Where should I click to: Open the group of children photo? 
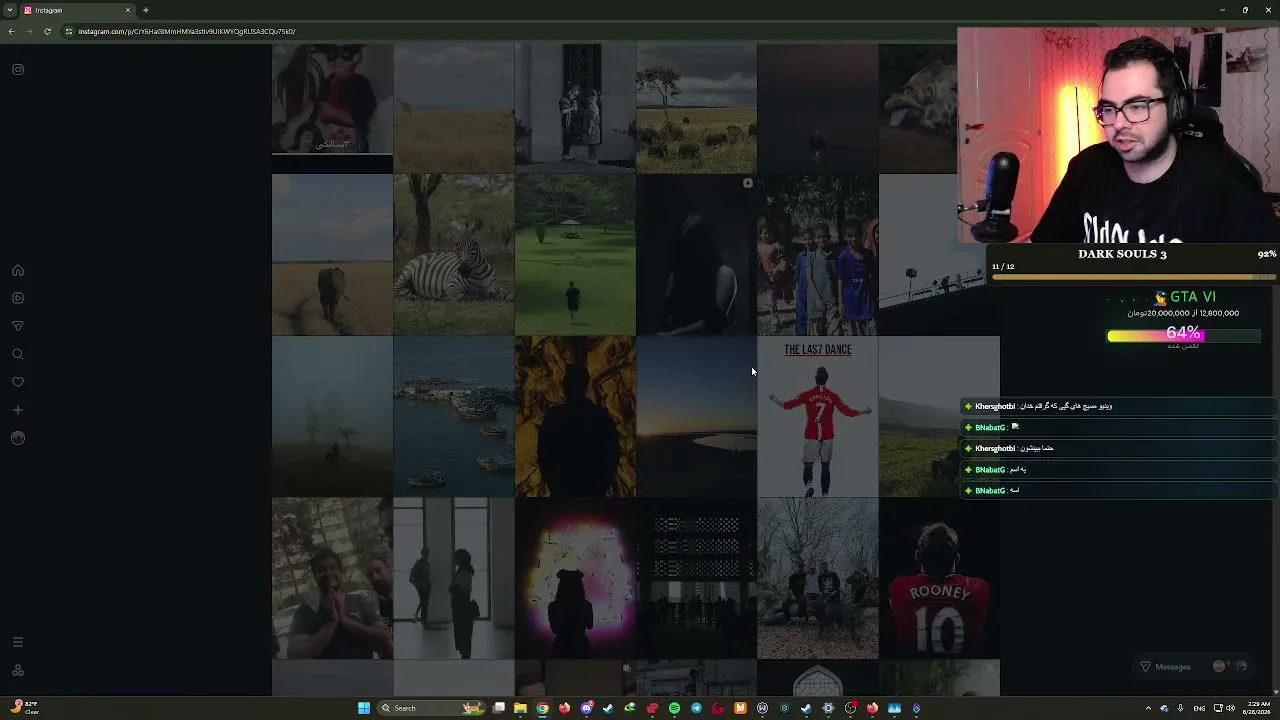(818, 254)
